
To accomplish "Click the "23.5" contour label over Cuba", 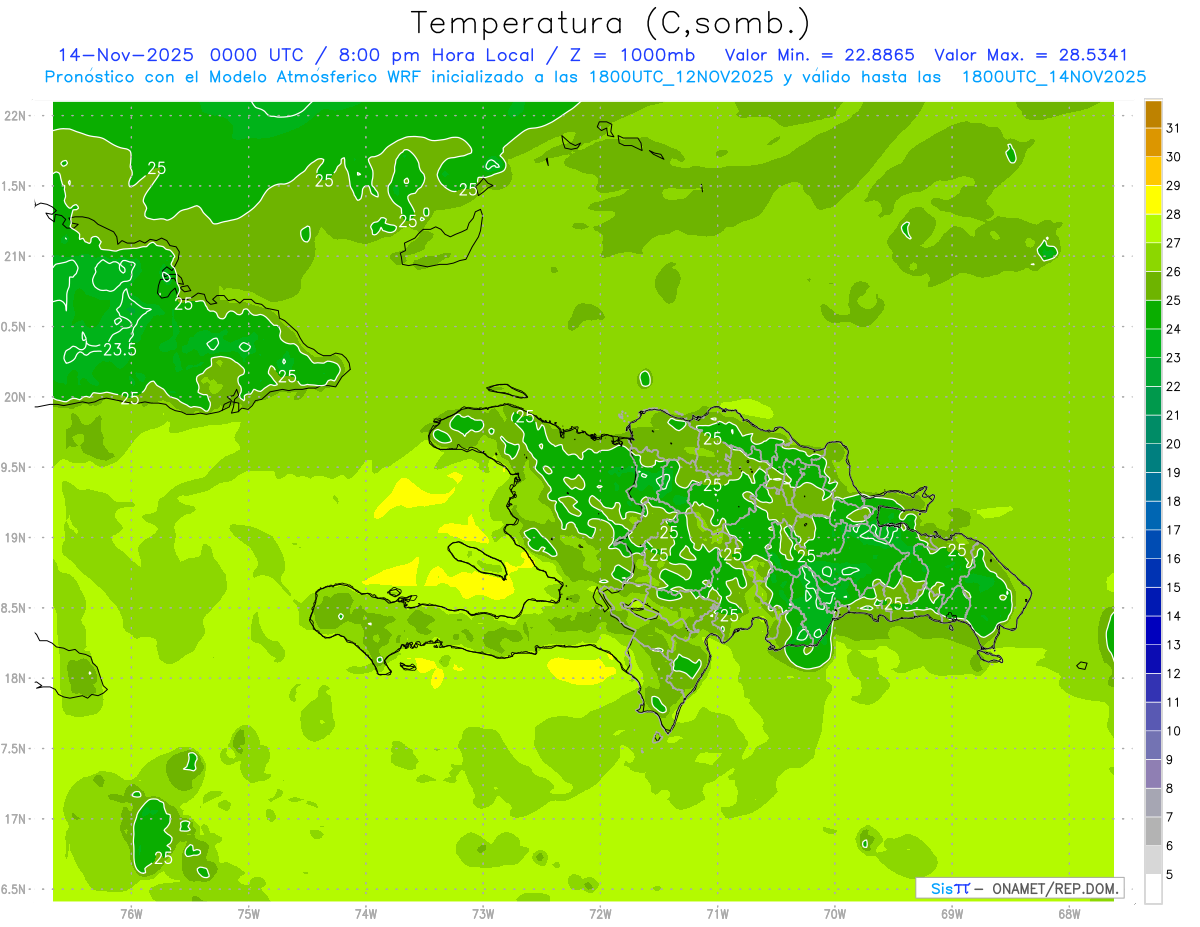I will pos(119,349).
